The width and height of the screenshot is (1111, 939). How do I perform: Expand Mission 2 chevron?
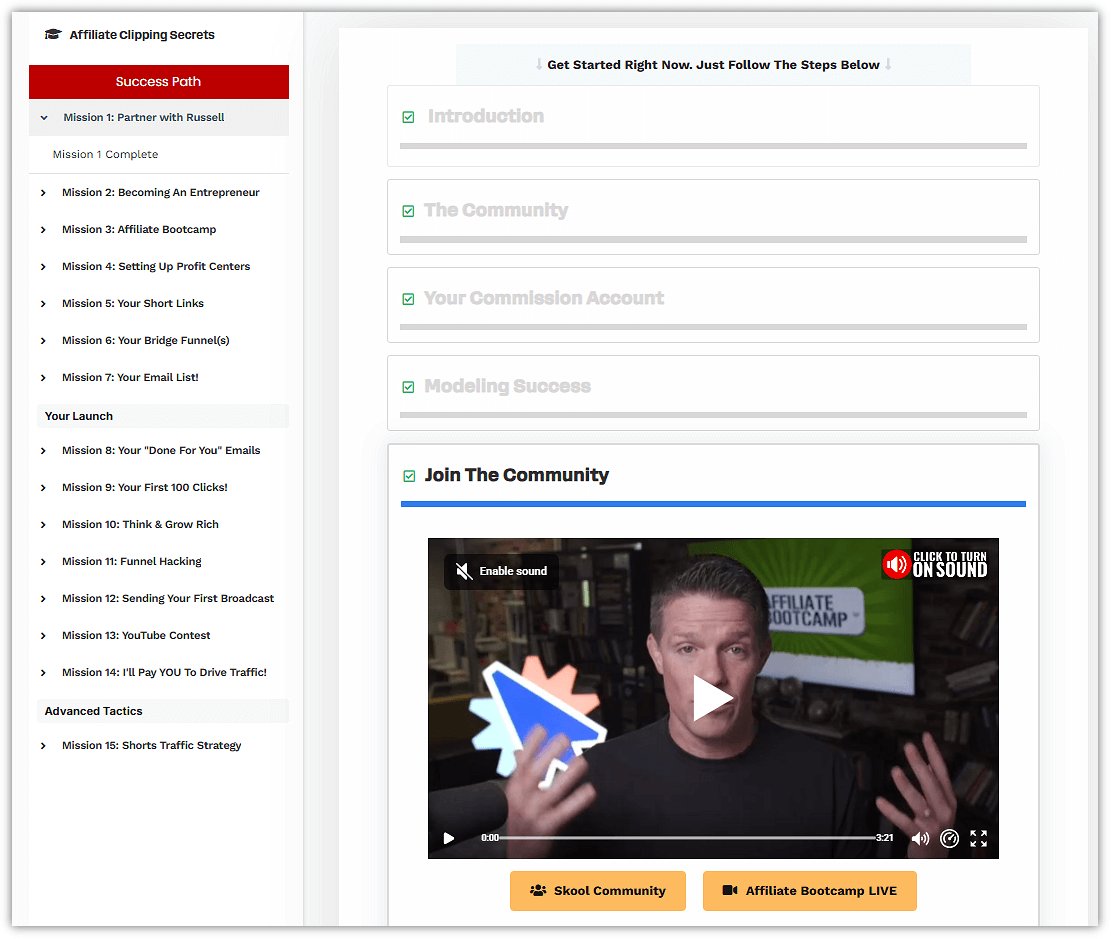click(x=43, y=193)
